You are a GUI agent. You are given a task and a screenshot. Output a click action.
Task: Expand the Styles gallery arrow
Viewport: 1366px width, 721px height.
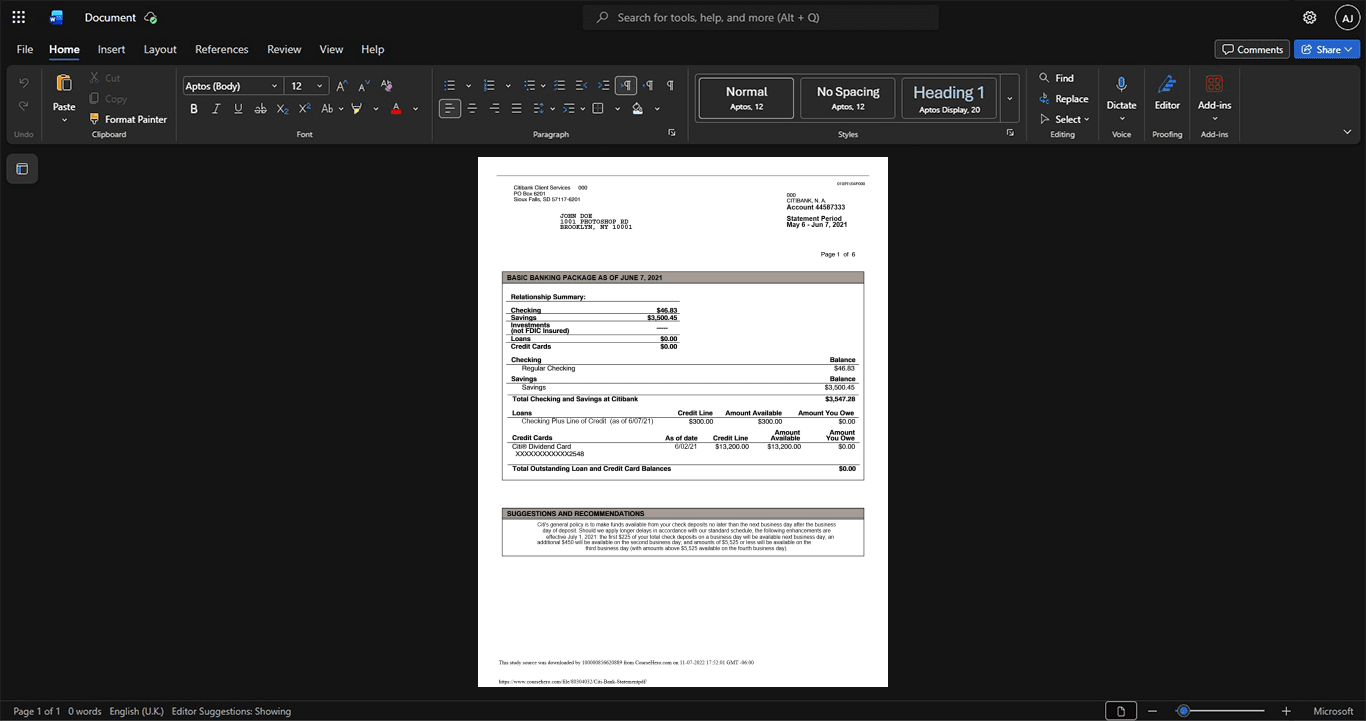pos(1009,99)
